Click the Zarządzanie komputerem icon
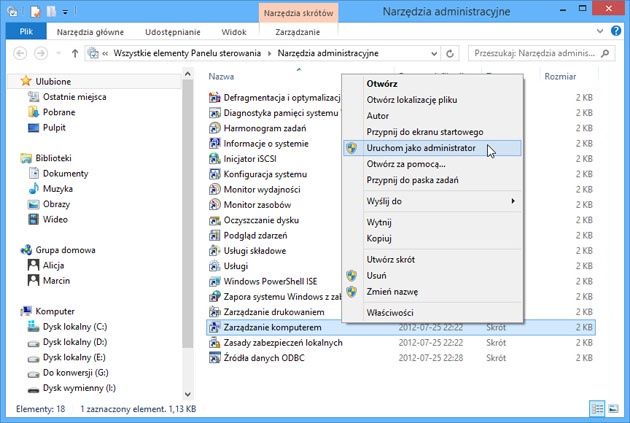Screen dimensions: 630x423 coord(215,327)
